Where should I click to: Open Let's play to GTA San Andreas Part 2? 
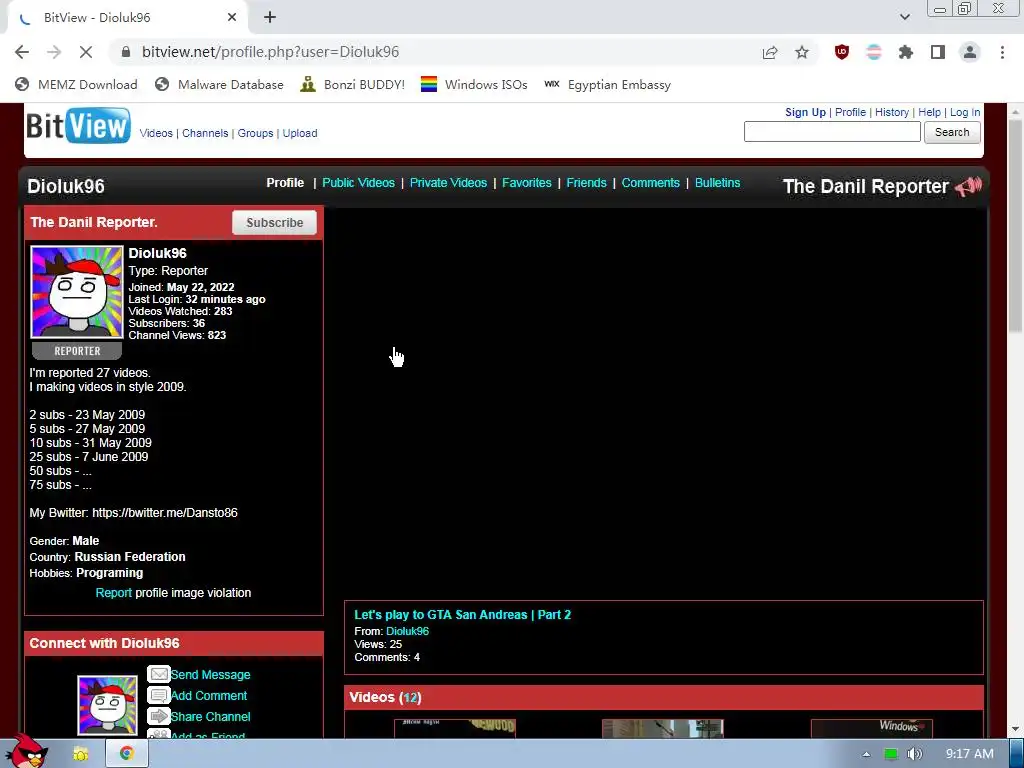pos(462,615)
